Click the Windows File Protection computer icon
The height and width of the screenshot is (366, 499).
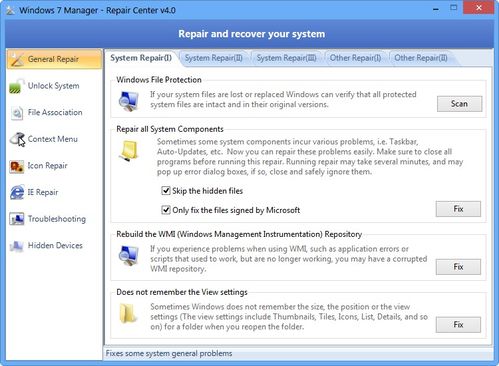pos(129,101)
